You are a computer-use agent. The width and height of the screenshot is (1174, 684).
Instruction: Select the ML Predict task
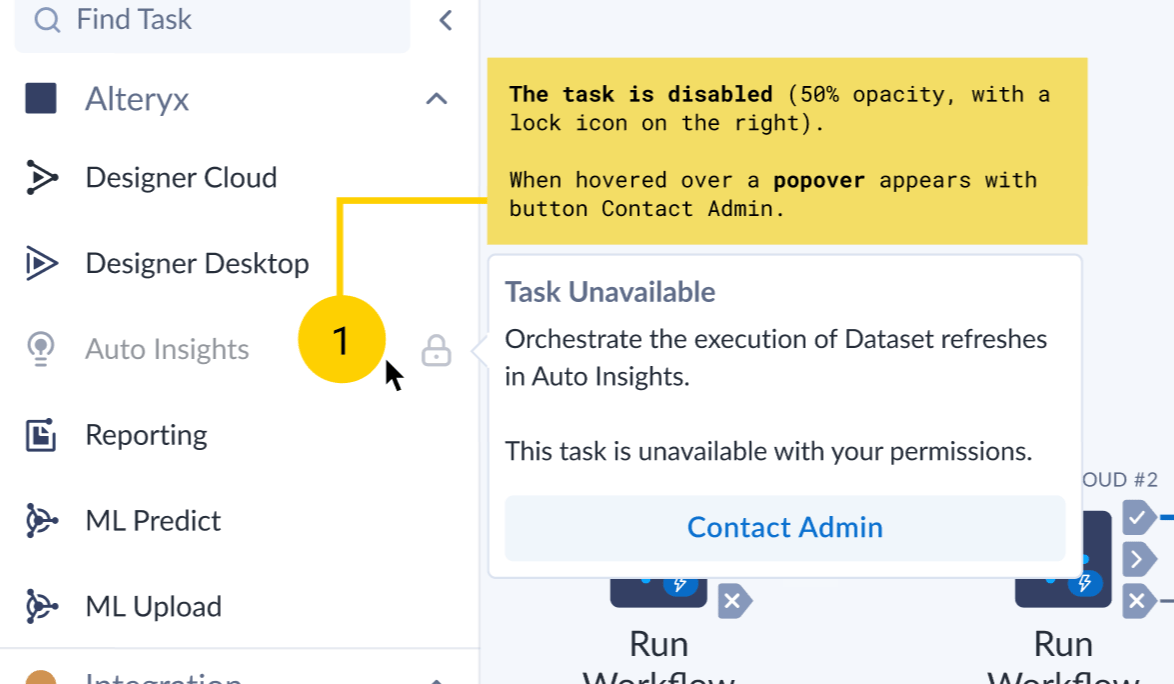tap(152, 521)
